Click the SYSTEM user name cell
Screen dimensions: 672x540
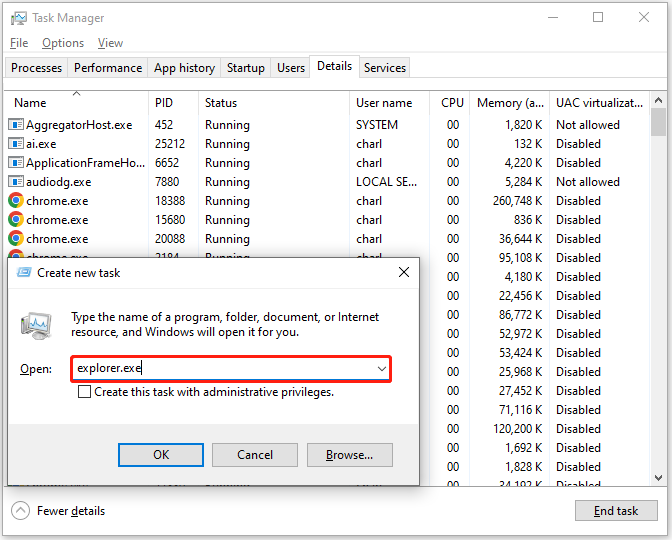[x=377, y=125]
